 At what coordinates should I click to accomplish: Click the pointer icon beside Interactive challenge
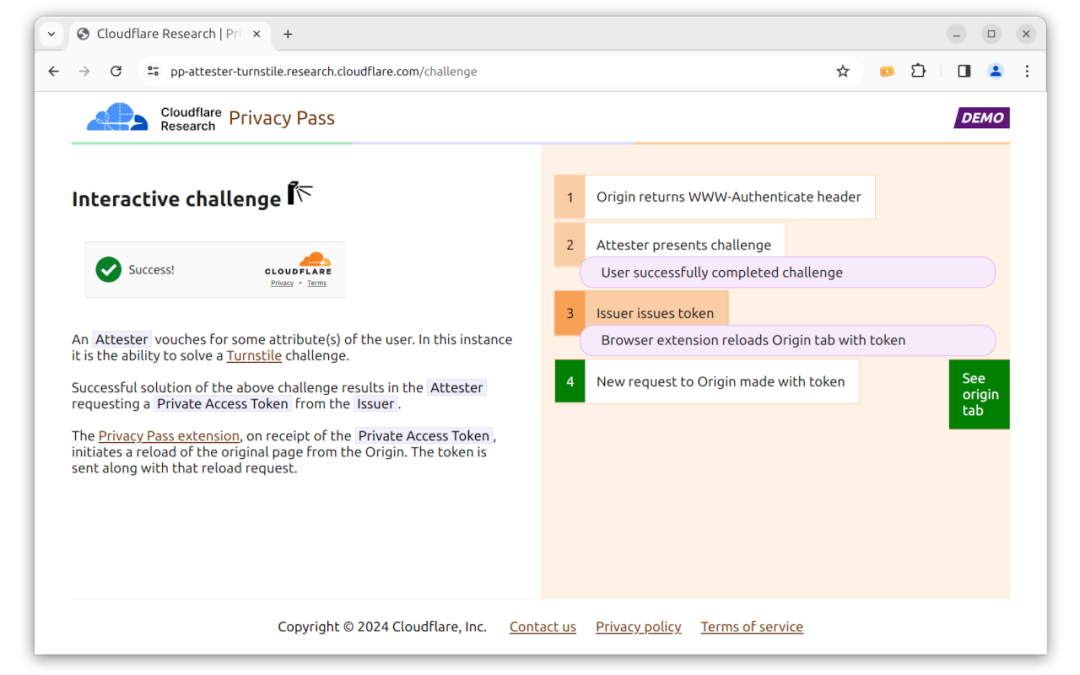tap(300, 193)
